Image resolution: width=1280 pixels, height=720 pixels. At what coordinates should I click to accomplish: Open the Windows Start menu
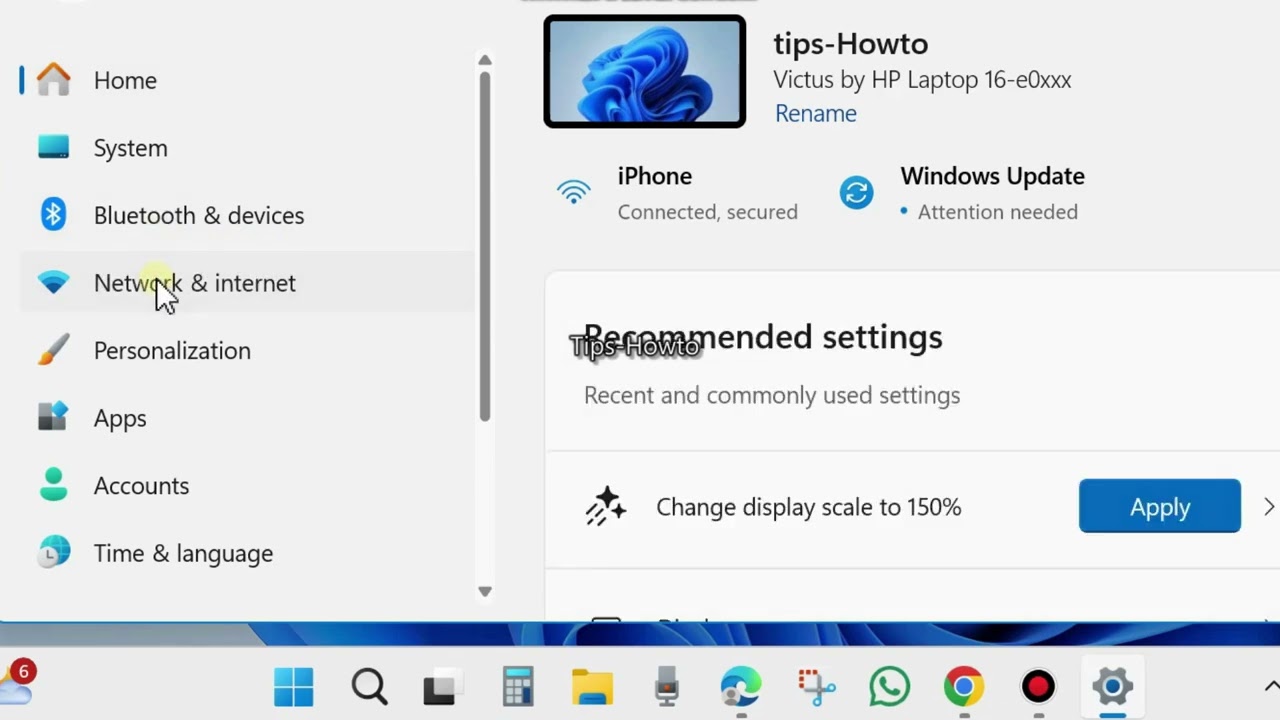pos(294,687)
